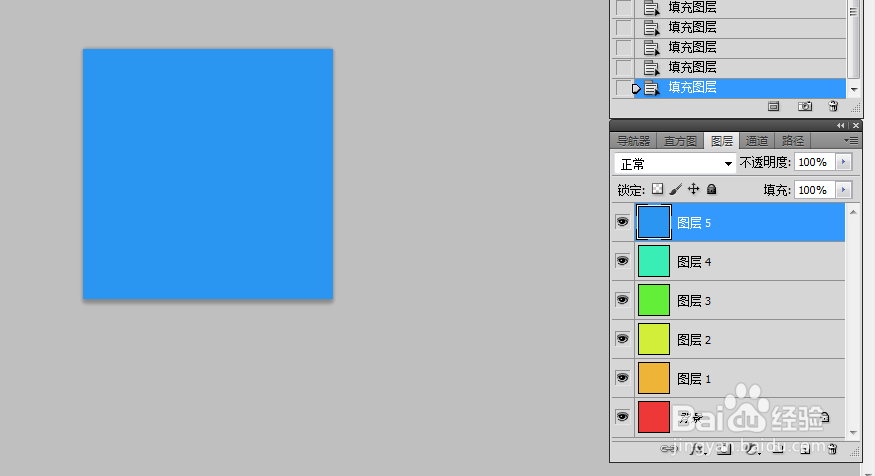Click the blue canvas square
This screenshot has width=875, height=476.
click(x=208, y=174)
